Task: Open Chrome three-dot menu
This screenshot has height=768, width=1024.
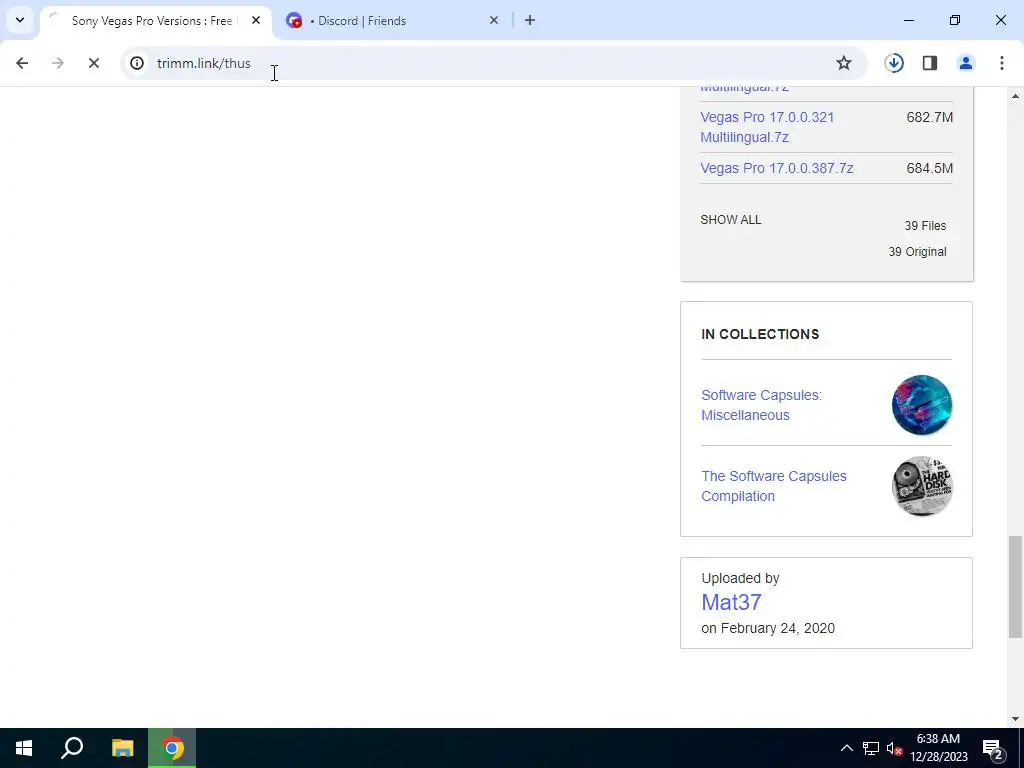Action: pos(1001,63)
